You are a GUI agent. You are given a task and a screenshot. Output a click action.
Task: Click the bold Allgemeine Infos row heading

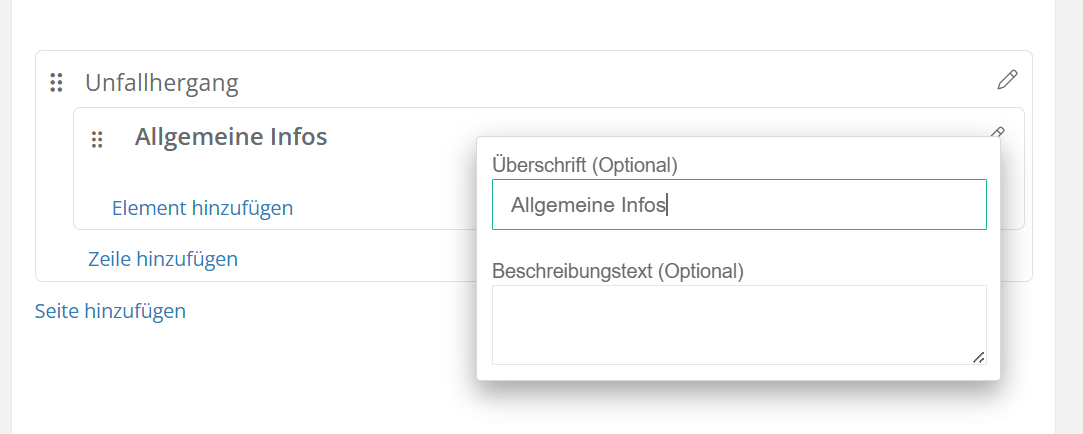pos(231,137)
